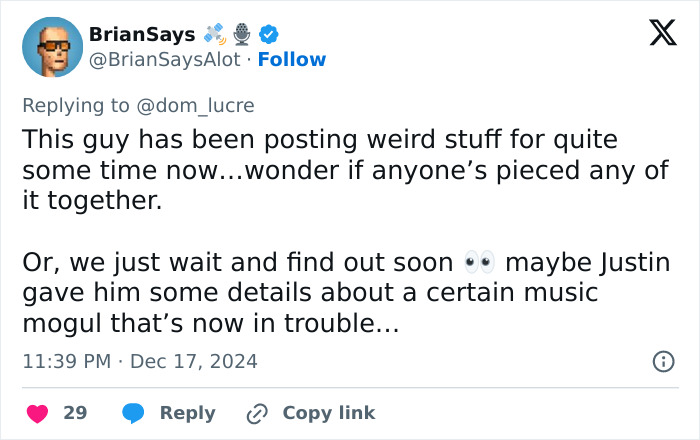Open the X logo link

[x=656, y=34]
